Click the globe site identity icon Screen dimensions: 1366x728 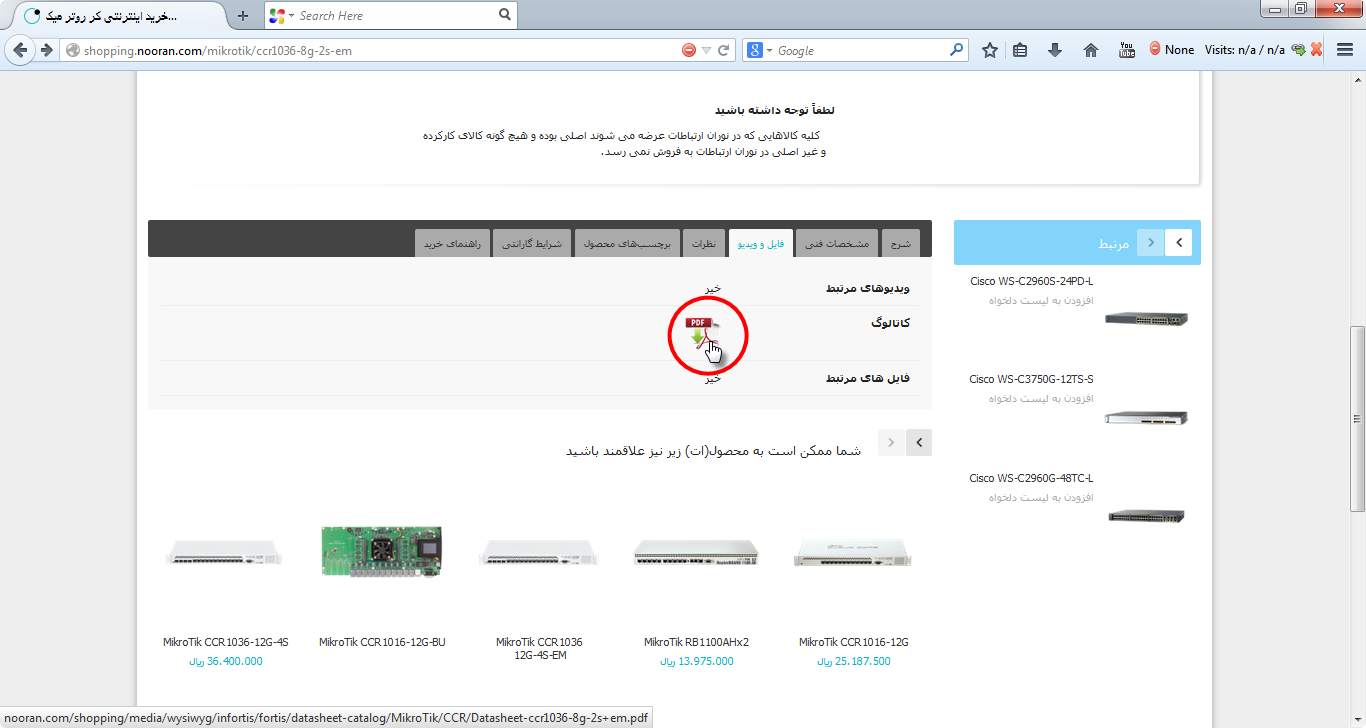tap(72, 50)
